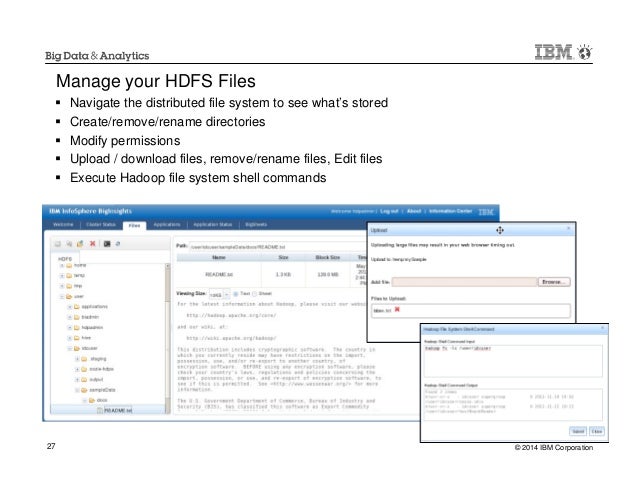Expand the hive folder node
The image size is (638, 493).
tap(70, 338)
